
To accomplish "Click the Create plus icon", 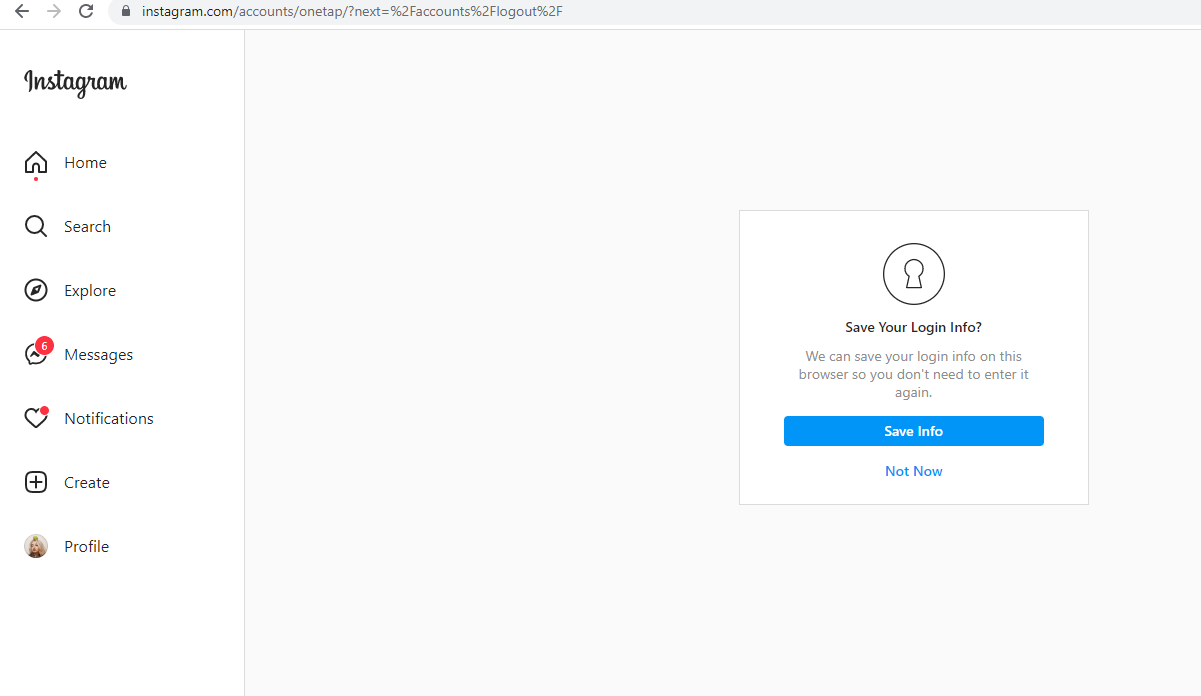I will pos(36,483).
